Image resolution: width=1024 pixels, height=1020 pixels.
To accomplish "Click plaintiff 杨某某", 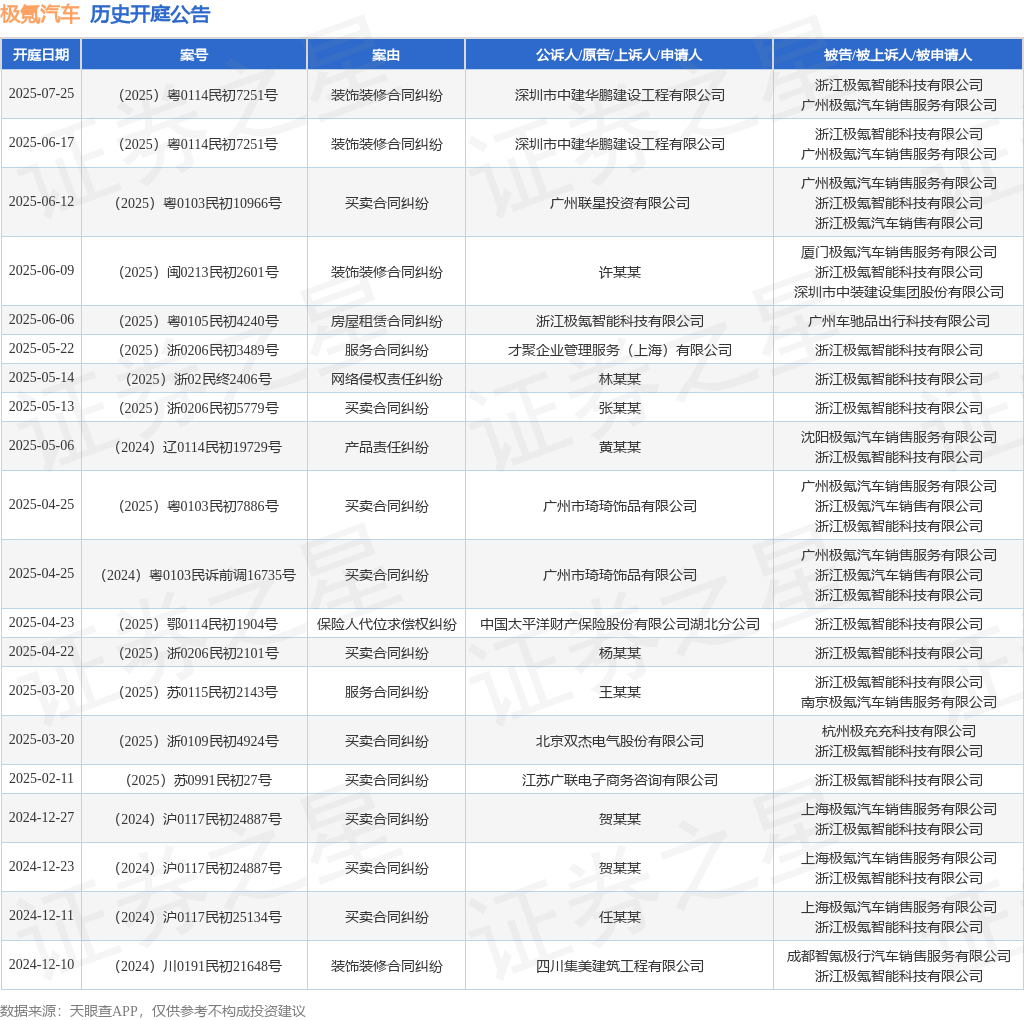I will coord(619,653).
